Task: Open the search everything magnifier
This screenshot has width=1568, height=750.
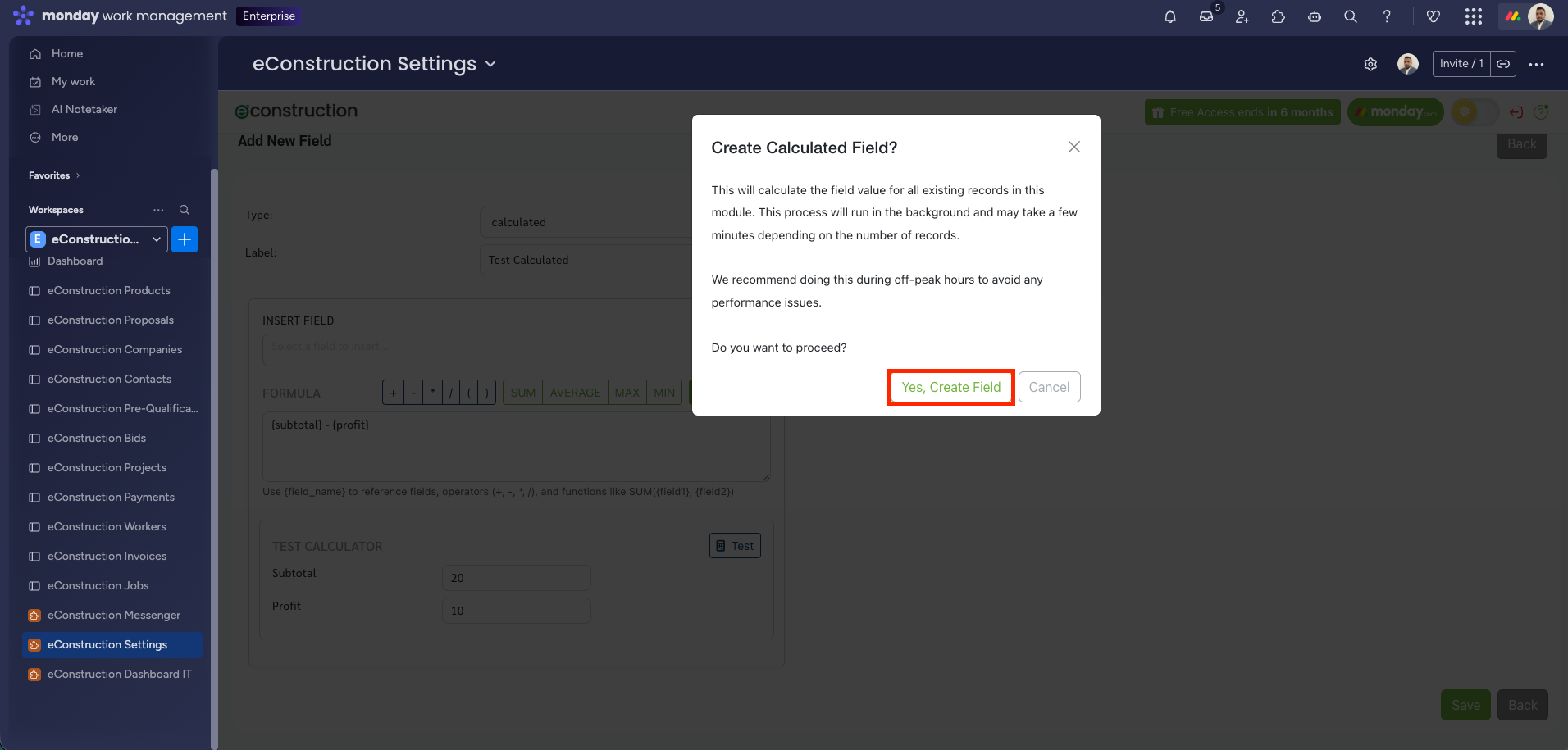Action: 1351,16
